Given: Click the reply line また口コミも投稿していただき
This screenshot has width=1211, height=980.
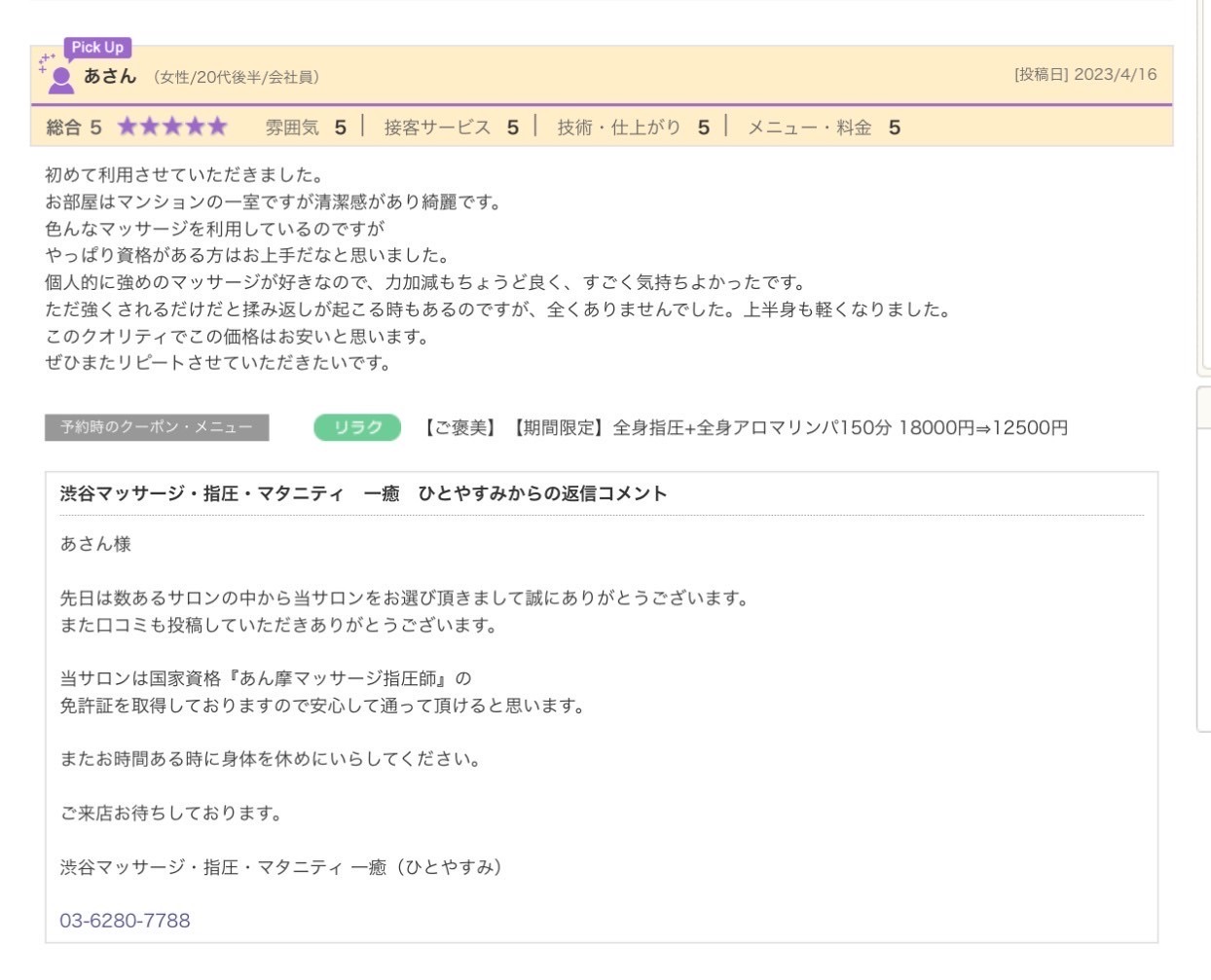Looking at the screenshot, I should pos(279,625).
